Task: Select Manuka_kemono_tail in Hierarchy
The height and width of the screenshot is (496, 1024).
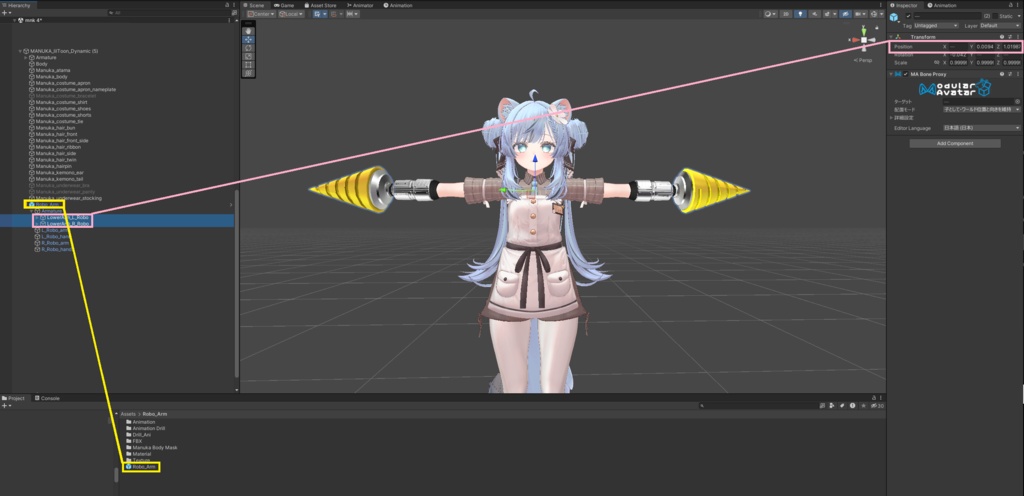Action: (x=59, y=179)
